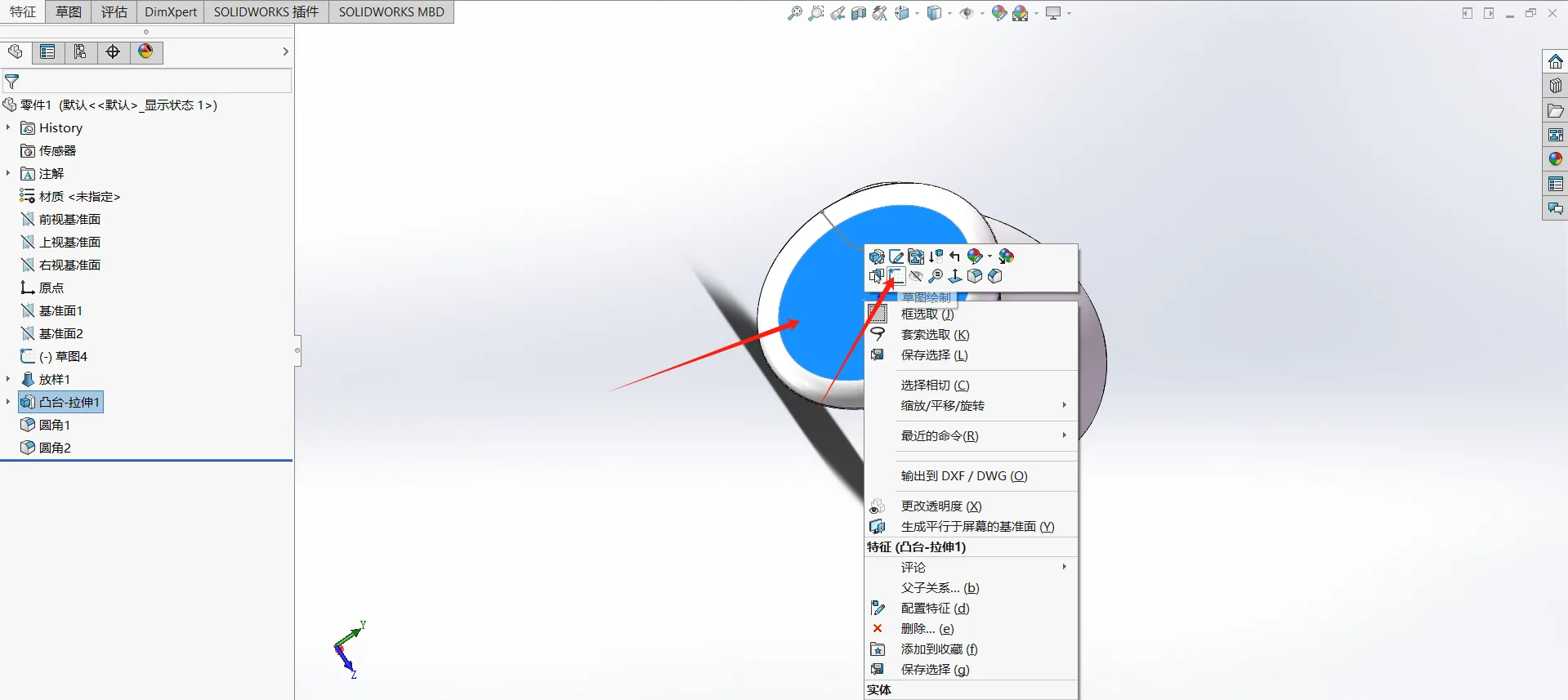
Task: Click the Section View icon in the top toolbar
Action: pyautogui.click(x=859, y=13)
